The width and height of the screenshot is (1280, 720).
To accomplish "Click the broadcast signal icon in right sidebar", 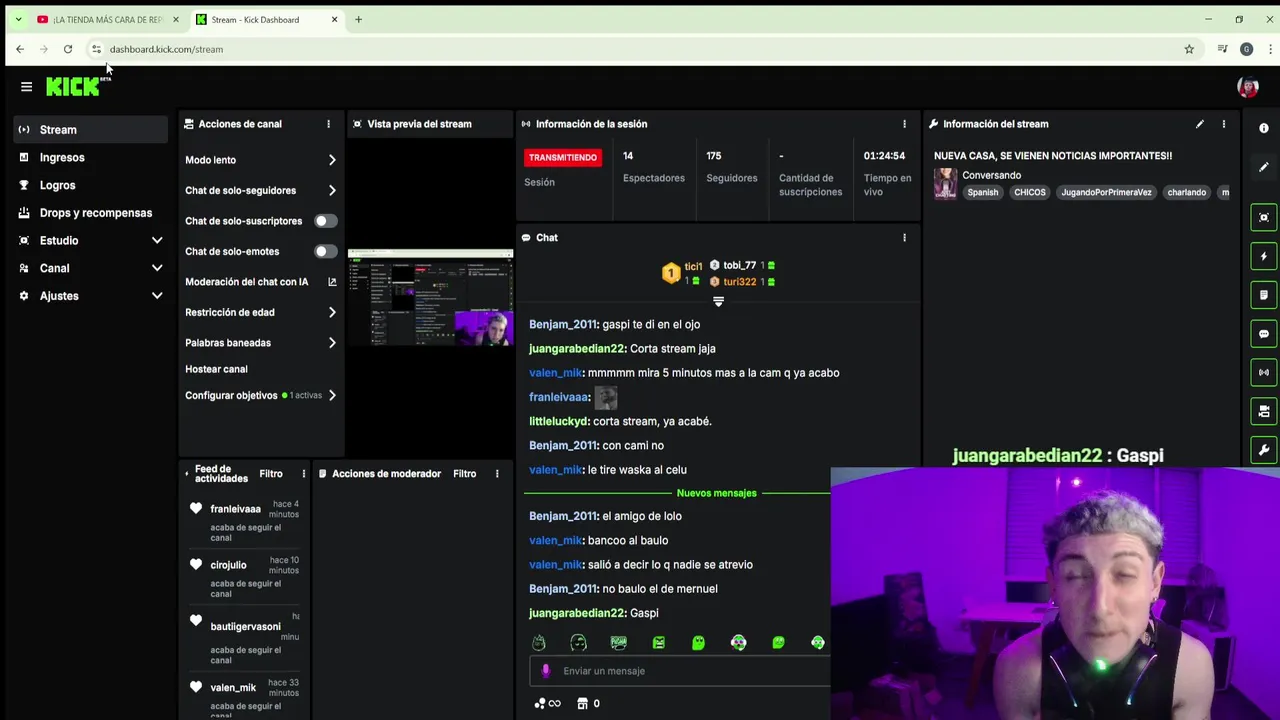I will (1264, 372).
